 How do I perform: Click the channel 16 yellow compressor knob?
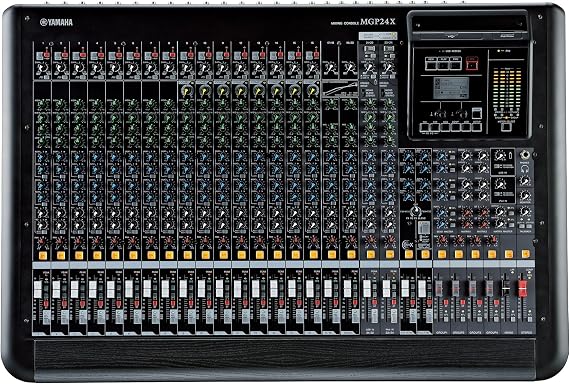(x=313, y=91)
